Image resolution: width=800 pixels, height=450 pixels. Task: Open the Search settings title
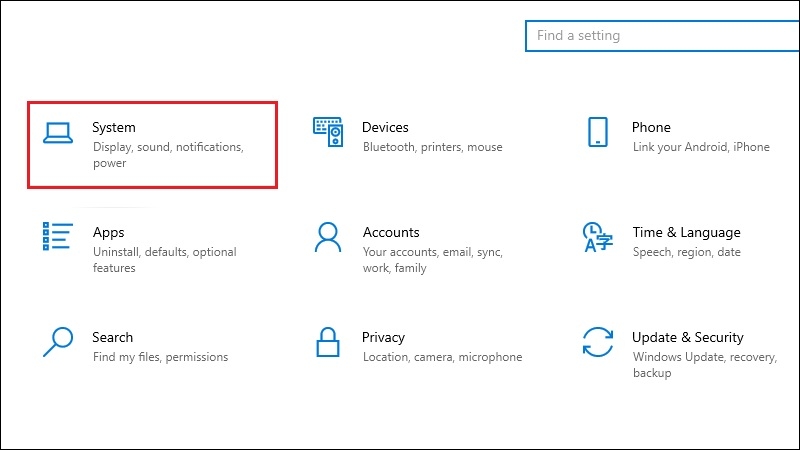point(112,337)
